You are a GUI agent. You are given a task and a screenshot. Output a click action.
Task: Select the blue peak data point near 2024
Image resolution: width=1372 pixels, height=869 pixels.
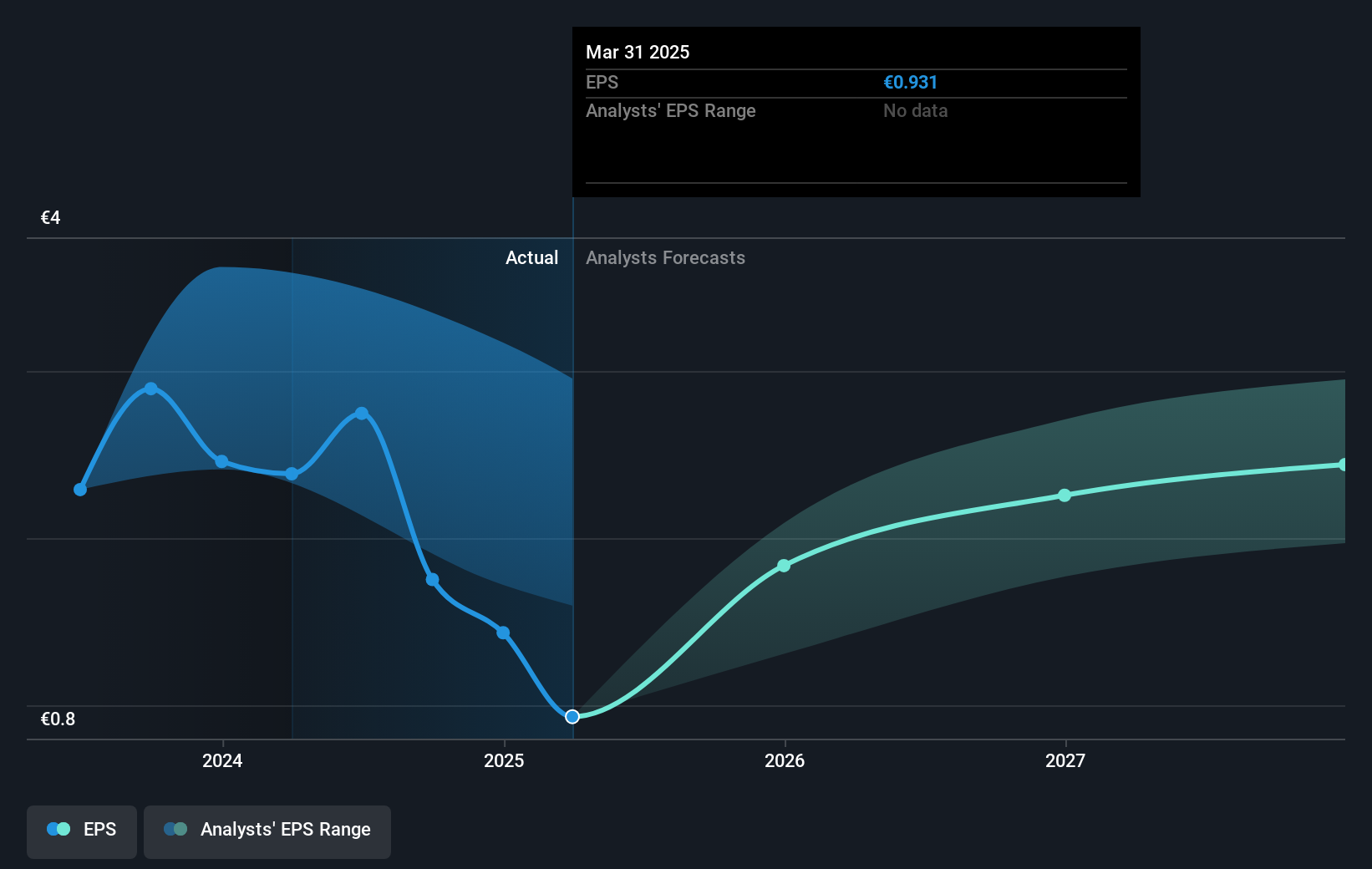151,388
